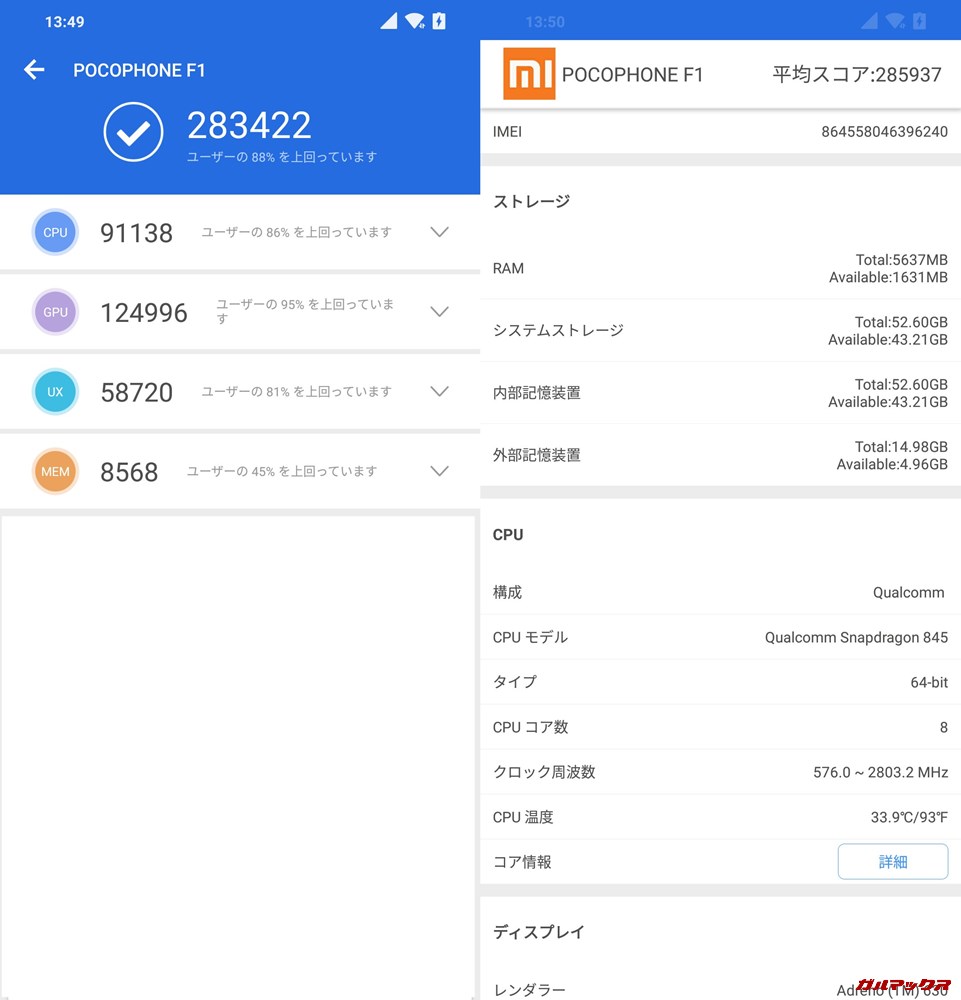
Task: Expand the CPU 91138 score details
Action: [439, 232]
